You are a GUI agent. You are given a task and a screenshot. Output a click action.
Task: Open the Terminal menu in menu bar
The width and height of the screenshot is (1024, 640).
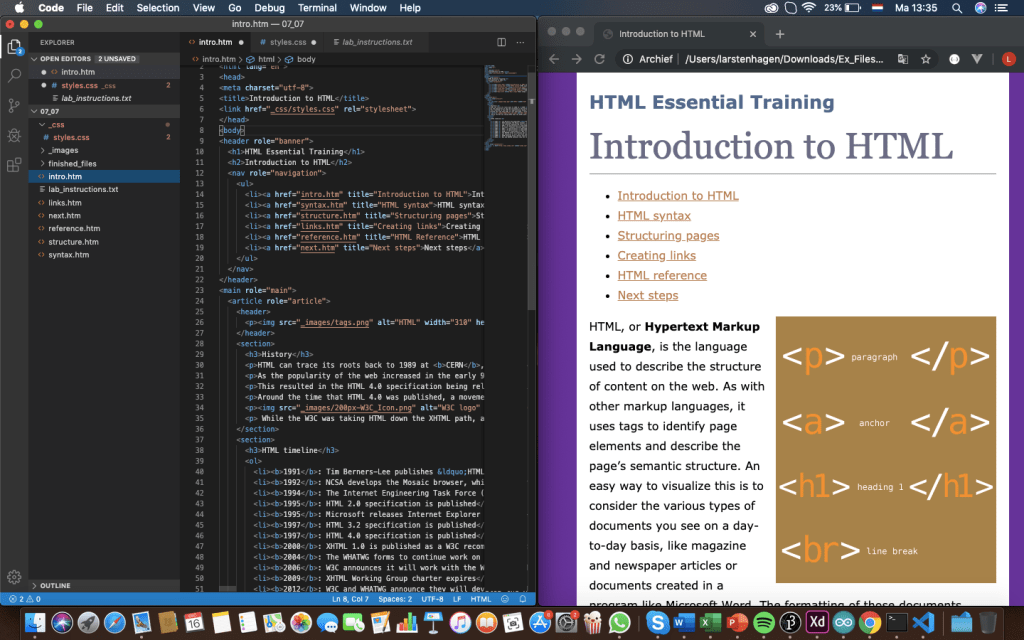(x=317, y=7)
